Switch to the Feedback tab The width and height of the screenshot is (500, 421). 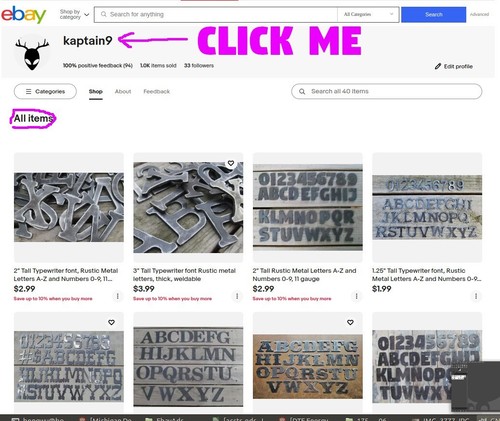pyautogui.click(x=157, y=91)
